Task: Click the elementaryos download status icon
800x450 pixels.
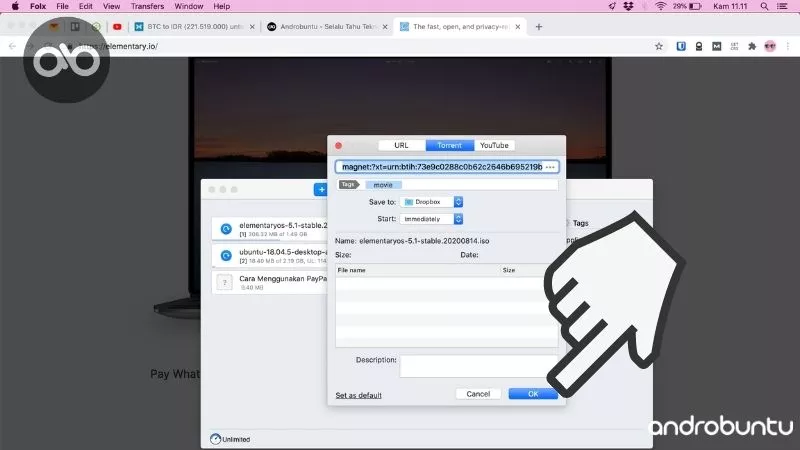Action: (x=226, y=229)
